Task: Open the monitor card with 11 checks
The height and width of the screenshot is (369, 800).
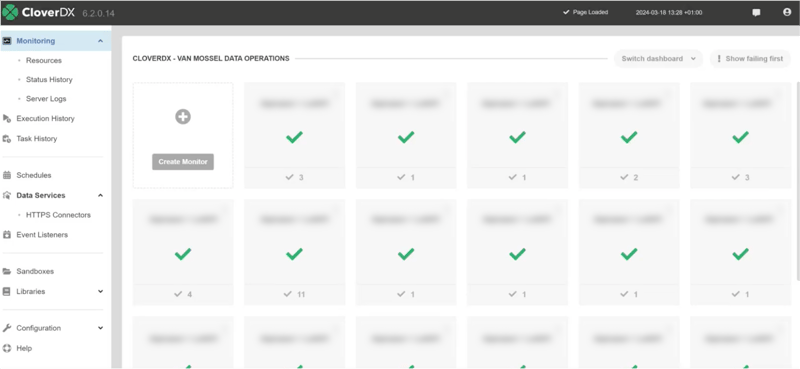Action: tap(294, 252)
